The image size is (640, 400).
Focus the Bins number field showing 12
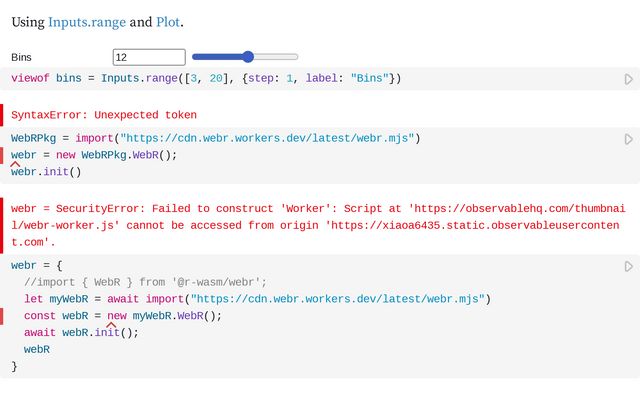[x=149, y=57]
